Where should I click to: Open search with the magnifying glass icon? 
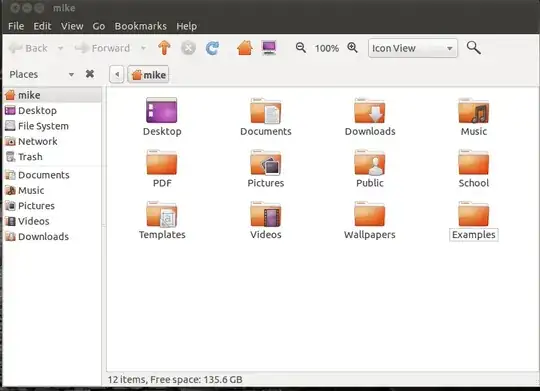[x=474, y=48]
